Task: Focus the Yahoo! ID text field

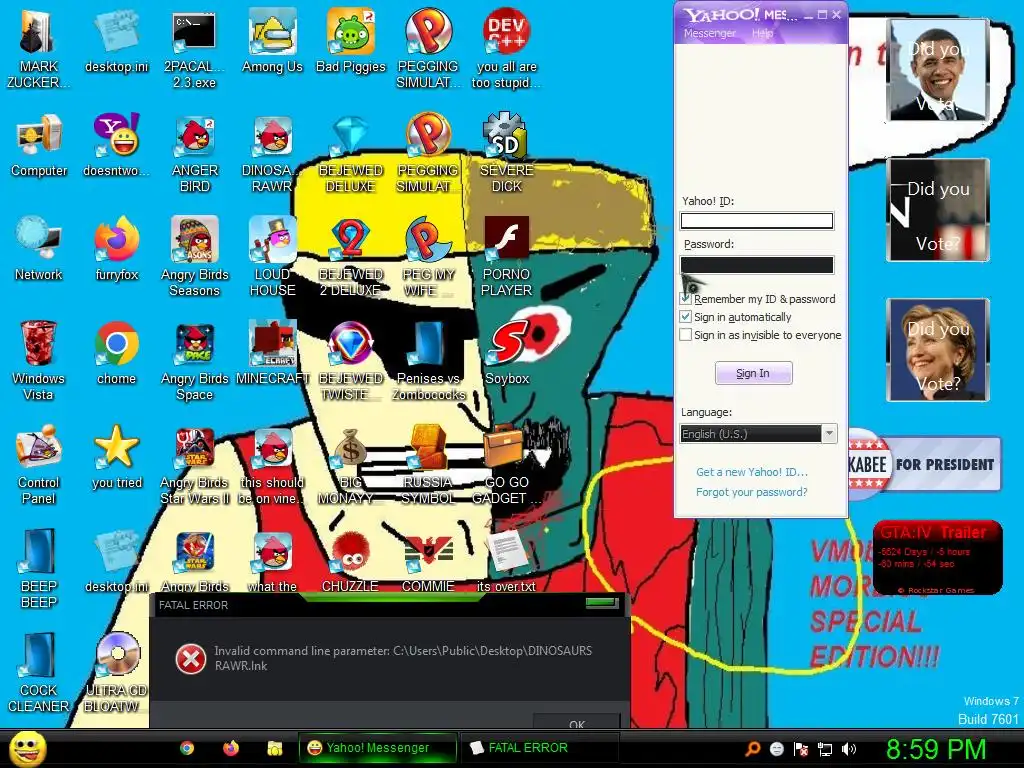Action: [x=757, y=221]
